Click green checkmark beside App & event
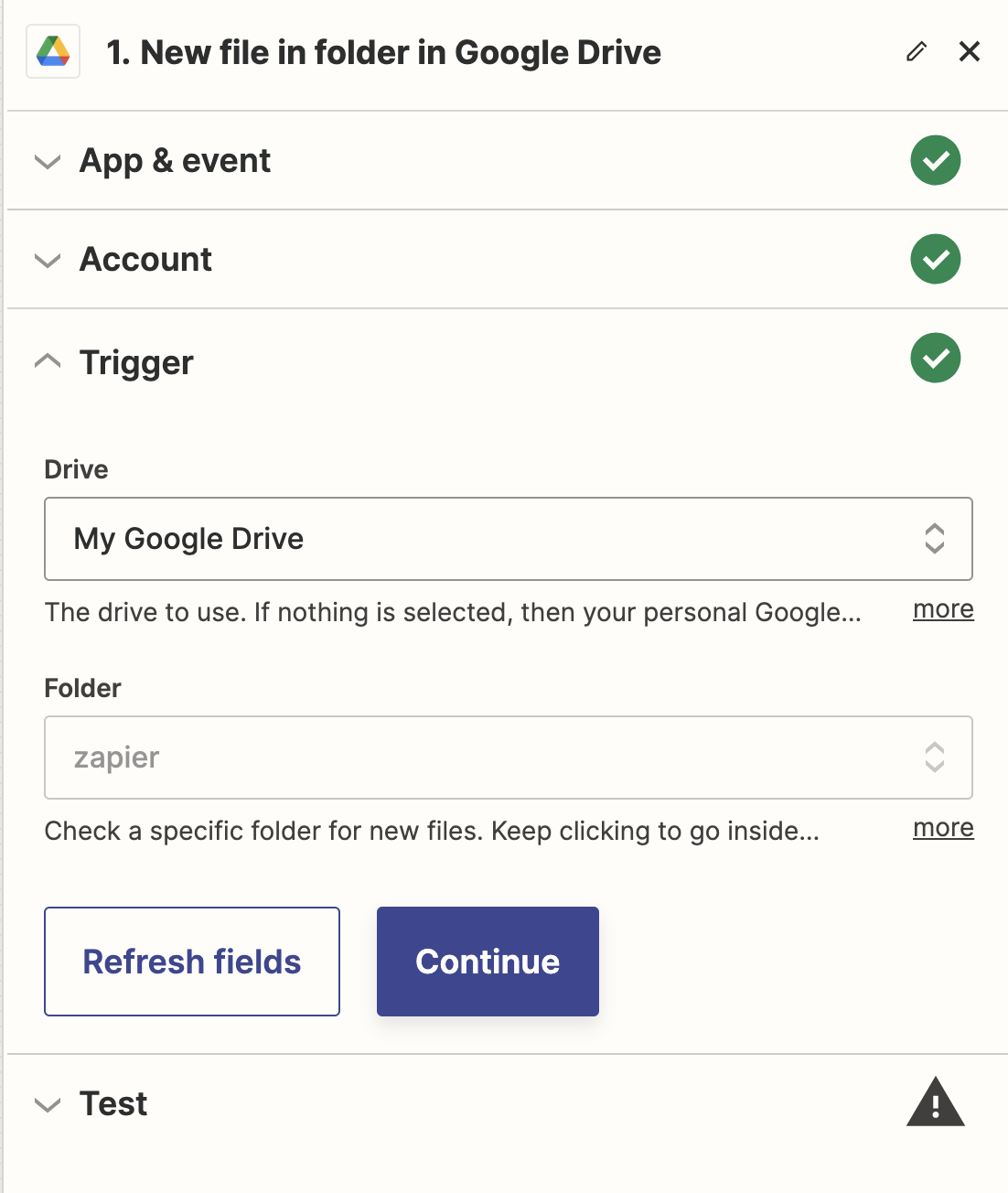Viewport: 1008px width, 1193px height. tap(936, 160)
